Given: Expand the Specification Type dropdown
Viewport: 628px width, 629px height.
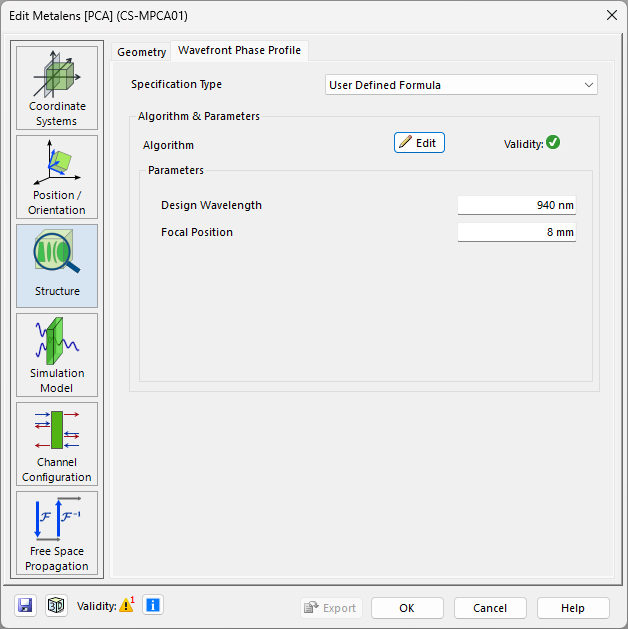Looking at the screenshot, I should (x=462, y=85).
